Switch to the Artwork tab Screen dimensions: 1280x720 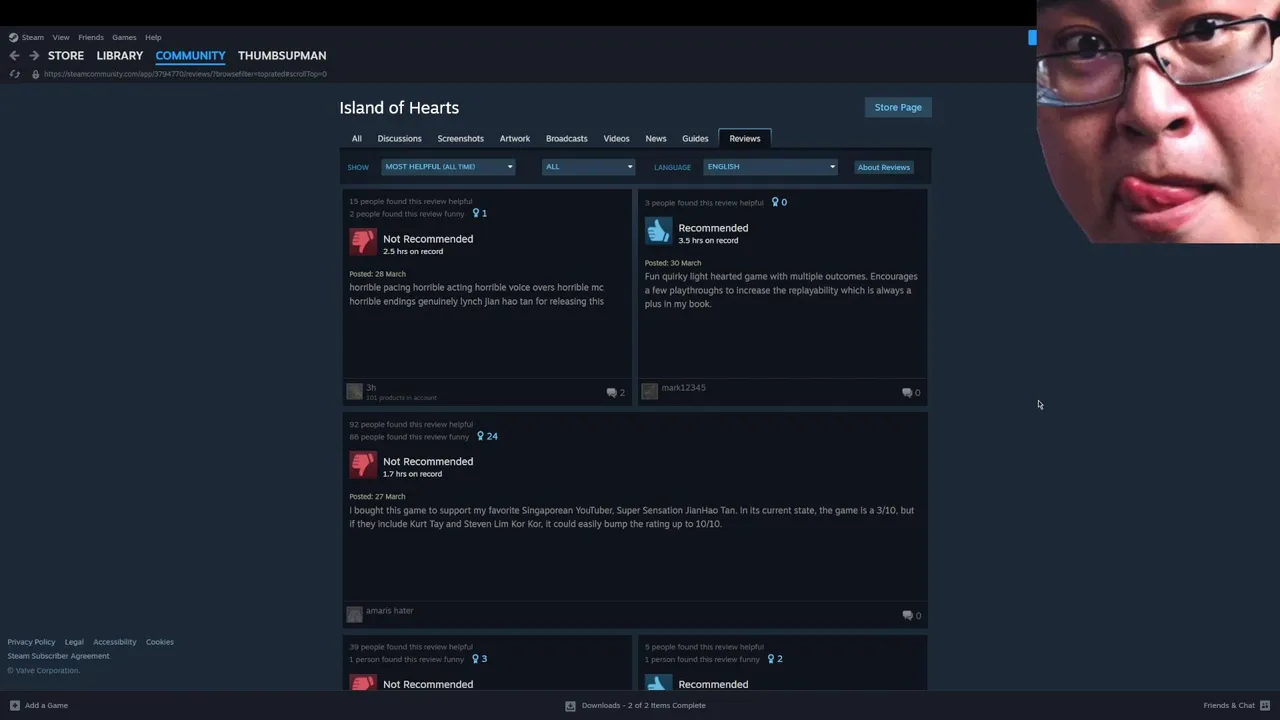pyautogui.click(x=515, y=138)
